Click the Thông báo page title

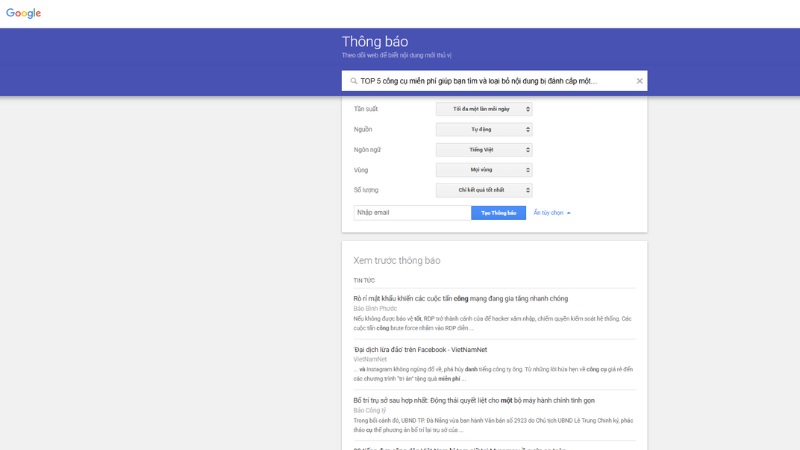(x=375, y=41)
